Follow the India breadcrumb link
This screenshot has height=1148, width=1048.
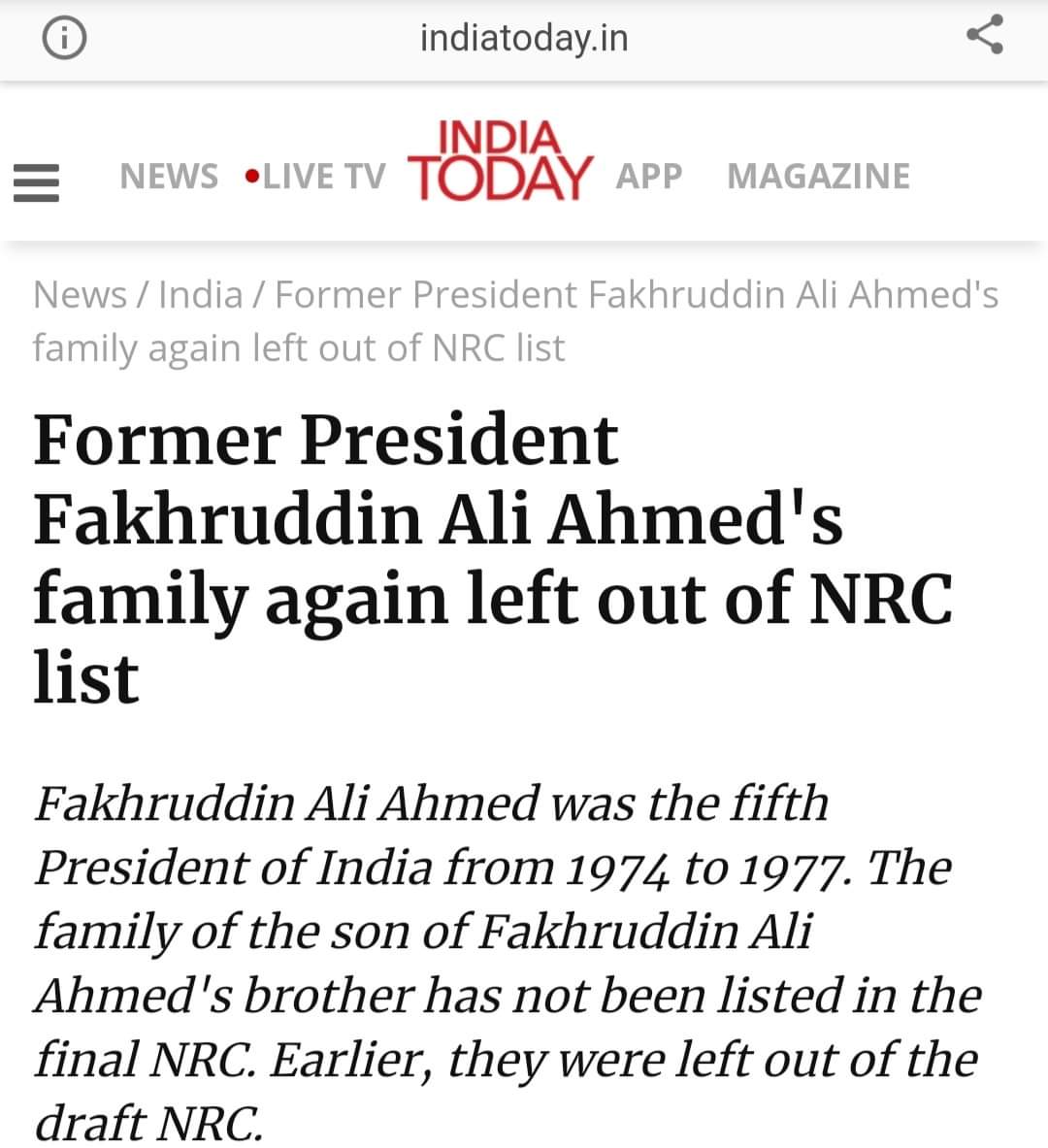click(x=201, y=295)
